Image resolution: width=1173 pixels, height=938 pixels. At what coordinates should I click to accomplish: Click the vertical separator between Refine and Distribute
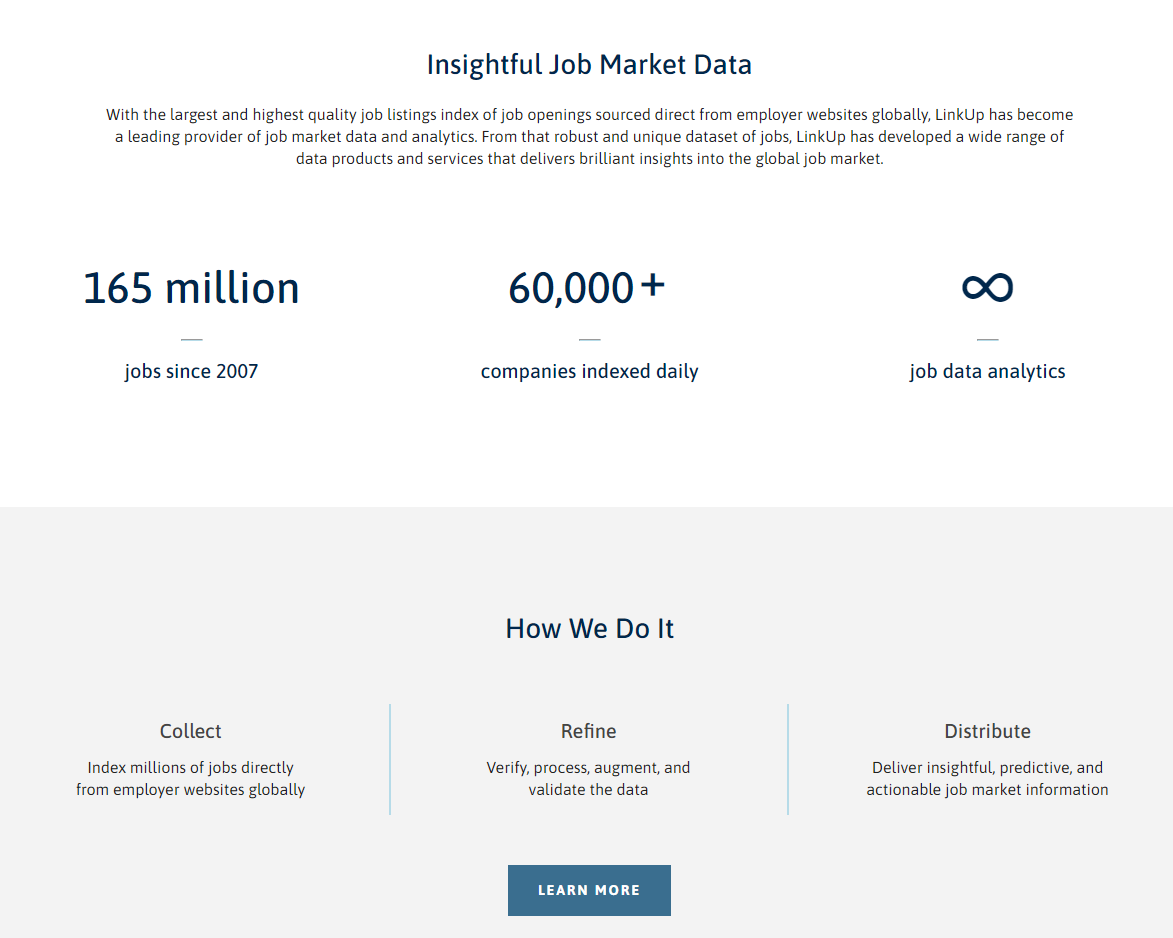click(x=788, y=759)
